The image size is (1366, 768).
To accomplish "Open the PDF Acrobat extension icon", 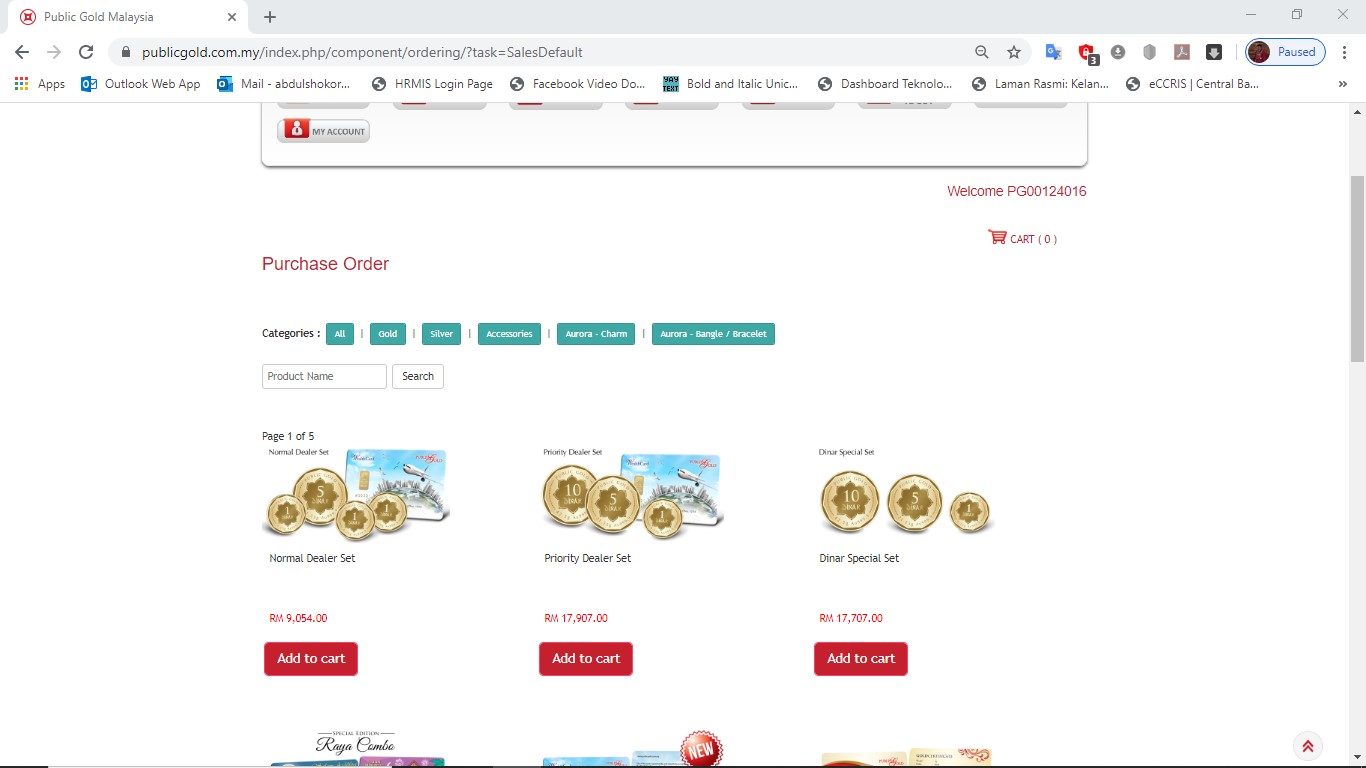I will (x=1181, y=52).
